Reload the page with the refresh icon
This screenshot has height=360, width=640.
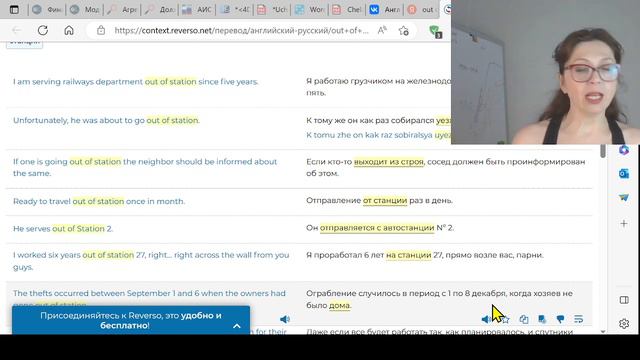(43, 30)
